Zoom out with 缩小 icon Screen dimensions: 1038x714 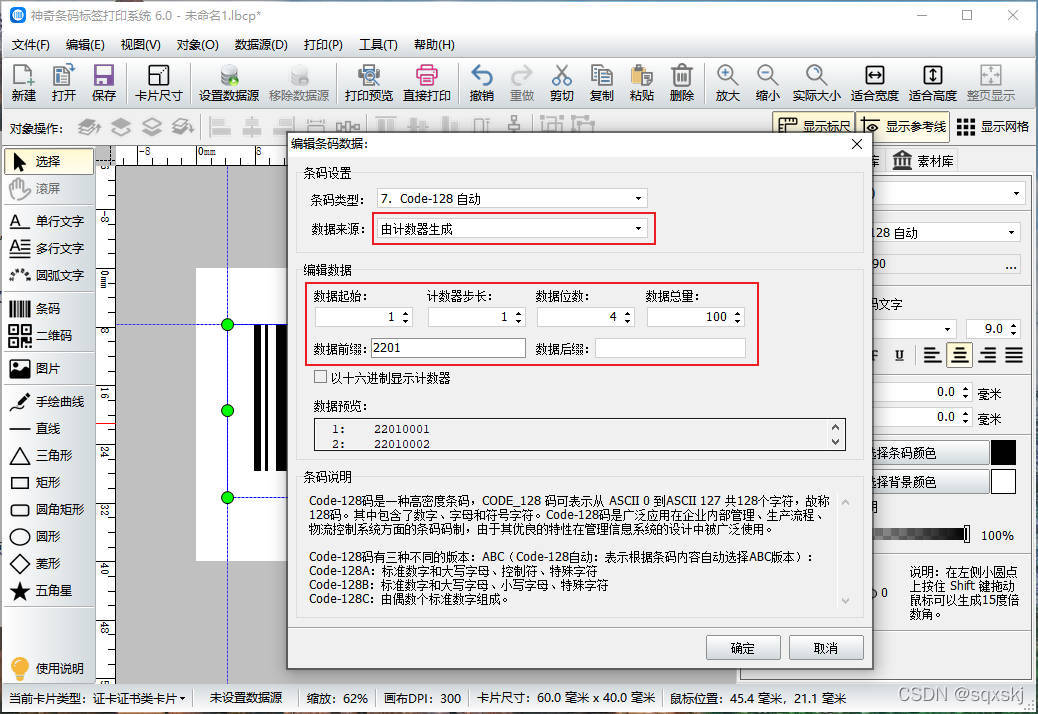(x=767, y=83)
